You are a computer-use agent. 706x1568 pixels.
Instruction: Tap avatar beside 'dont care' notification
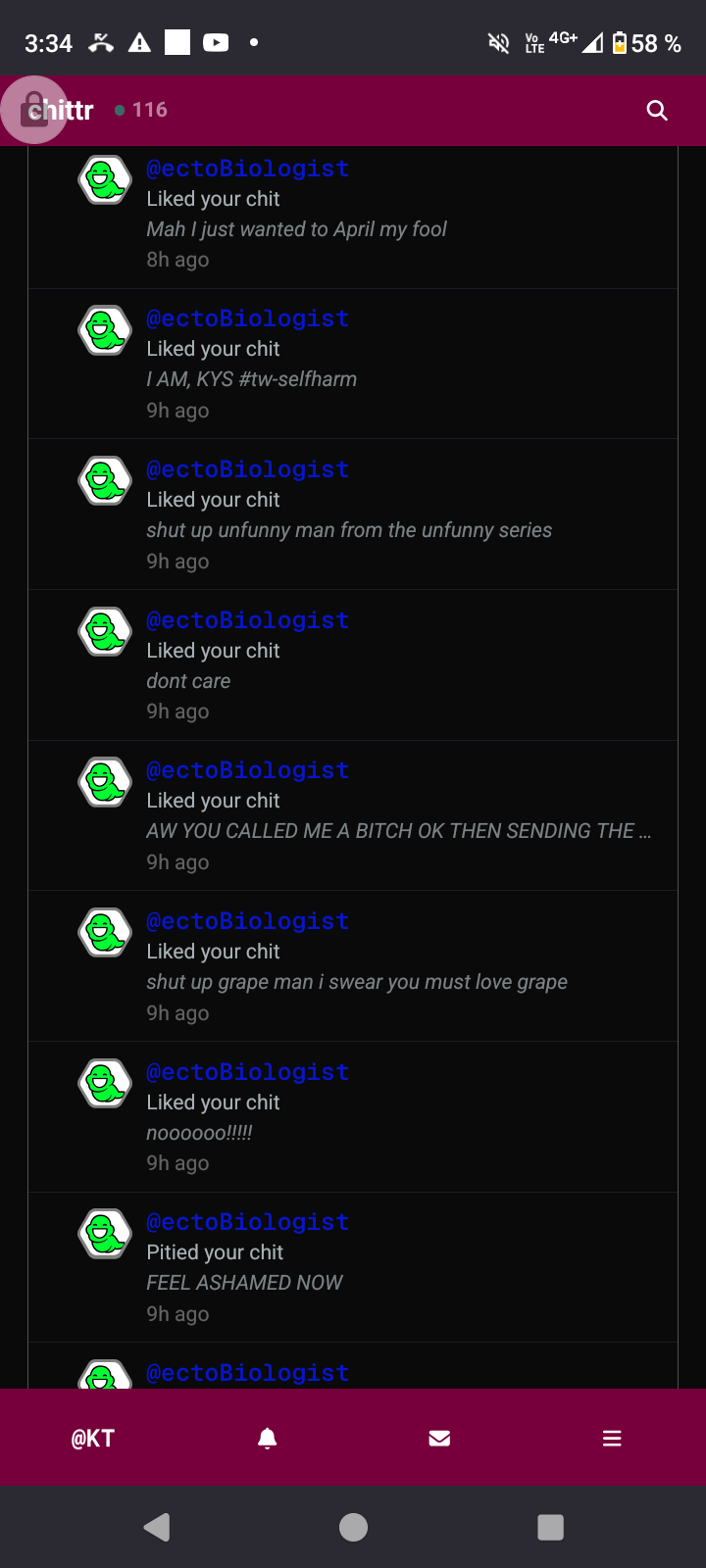coord(105,632)
